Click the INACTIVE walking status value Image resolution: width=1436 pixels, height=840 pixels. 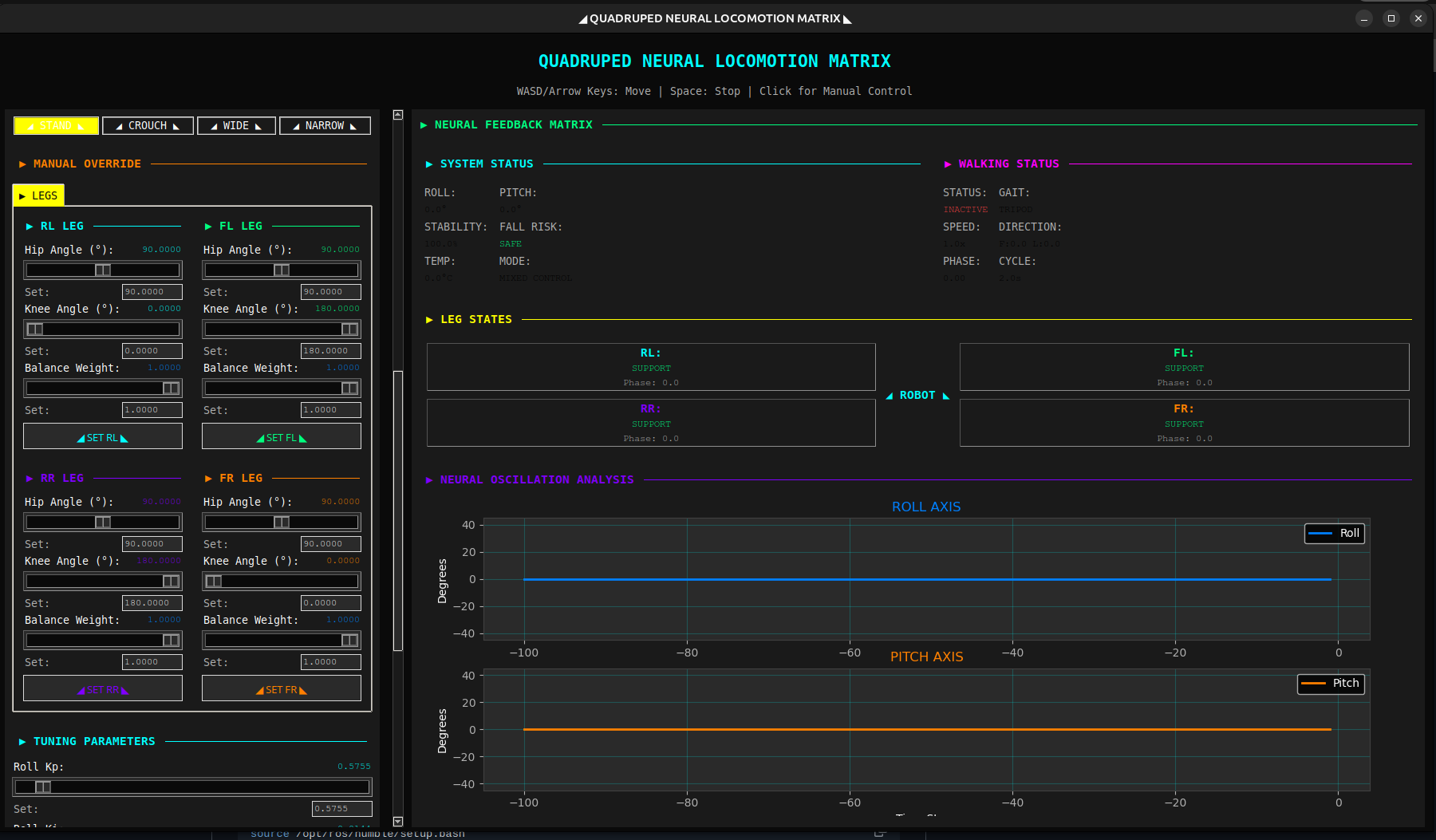[965, 210]
